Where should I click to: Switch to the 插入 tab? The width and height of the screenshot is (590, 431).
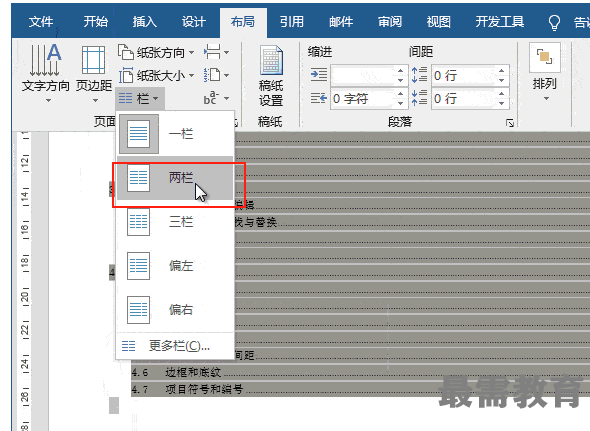click(x=144, y=22)
